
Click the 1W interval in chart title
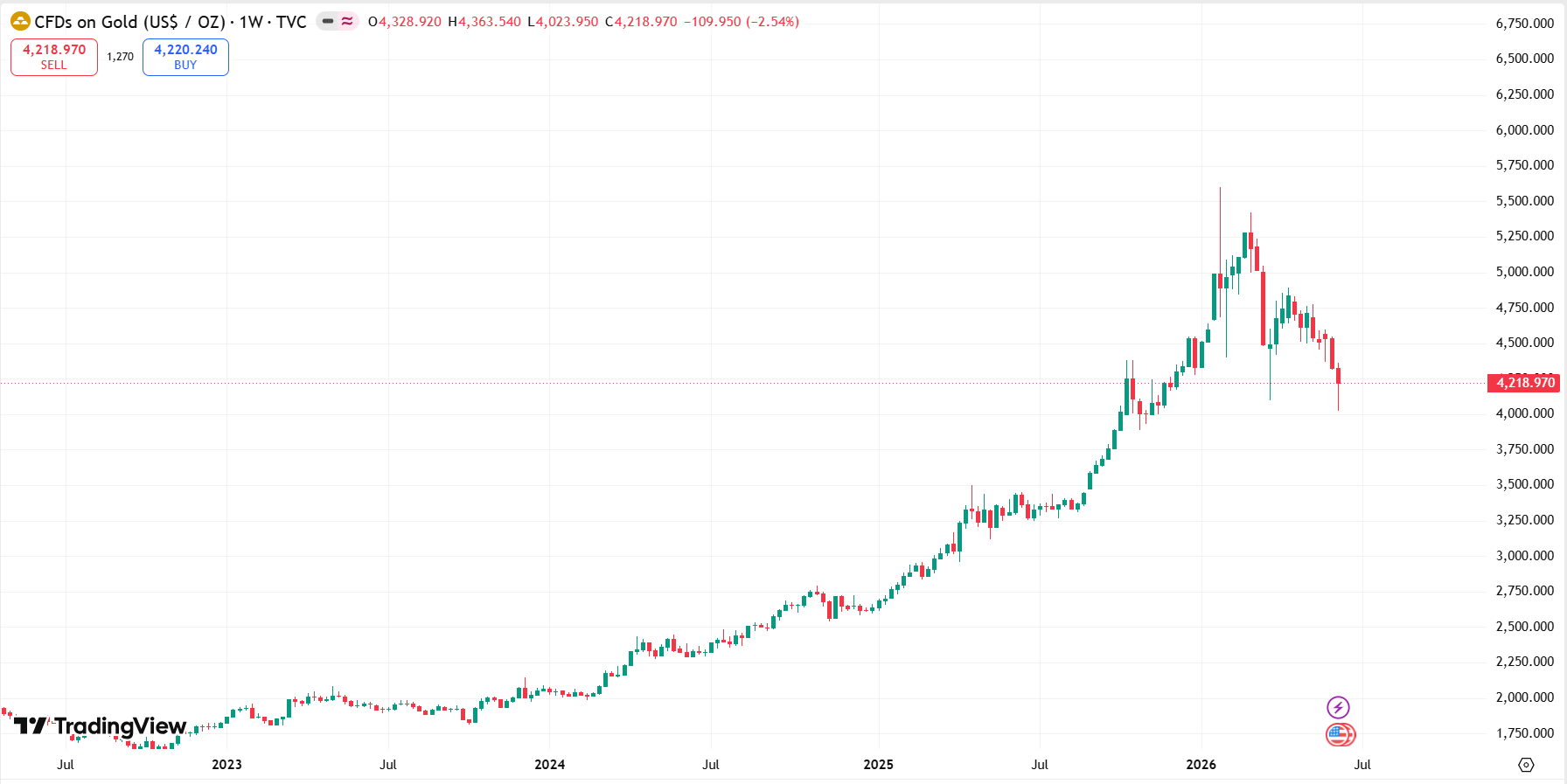click(x=251, y=22)
